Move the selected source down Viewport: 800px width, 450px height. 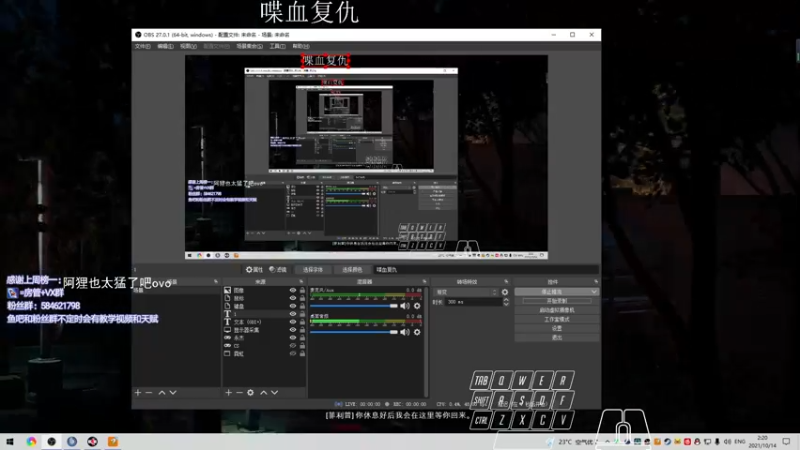pyautogui.click(x=274, y=392)
